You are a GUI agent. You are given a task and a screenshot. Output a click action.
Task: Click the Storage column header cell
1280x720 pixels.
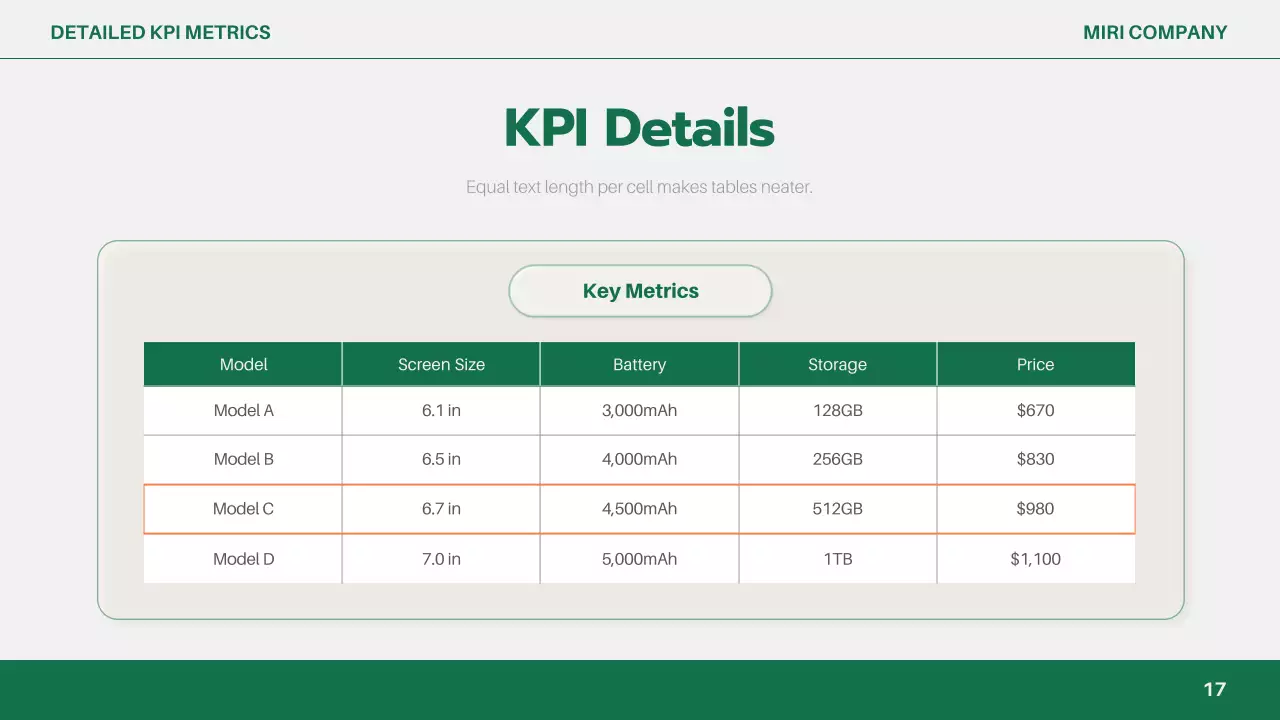click(x=837, y=365)
